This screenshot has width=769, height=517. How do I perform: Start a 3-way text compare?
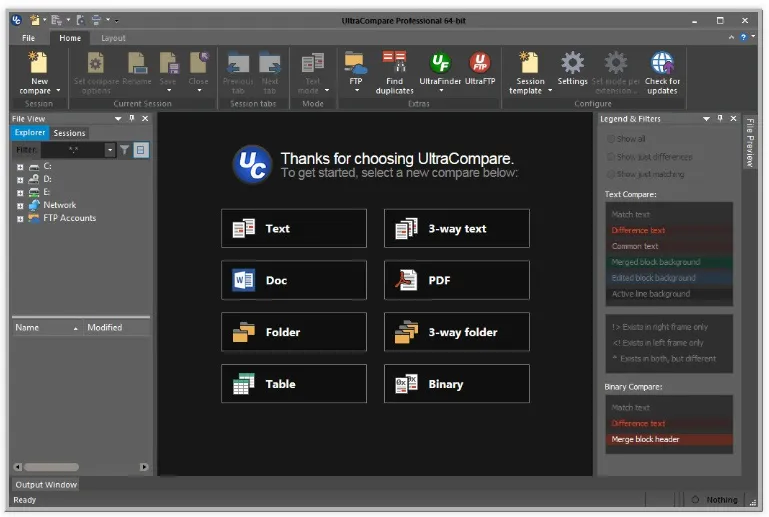(457, 229)
